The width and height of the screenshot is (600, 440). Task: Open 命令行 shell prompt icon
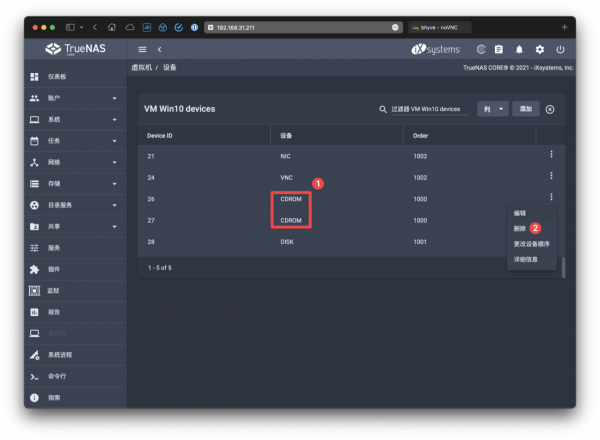click(x=34, y=376)
